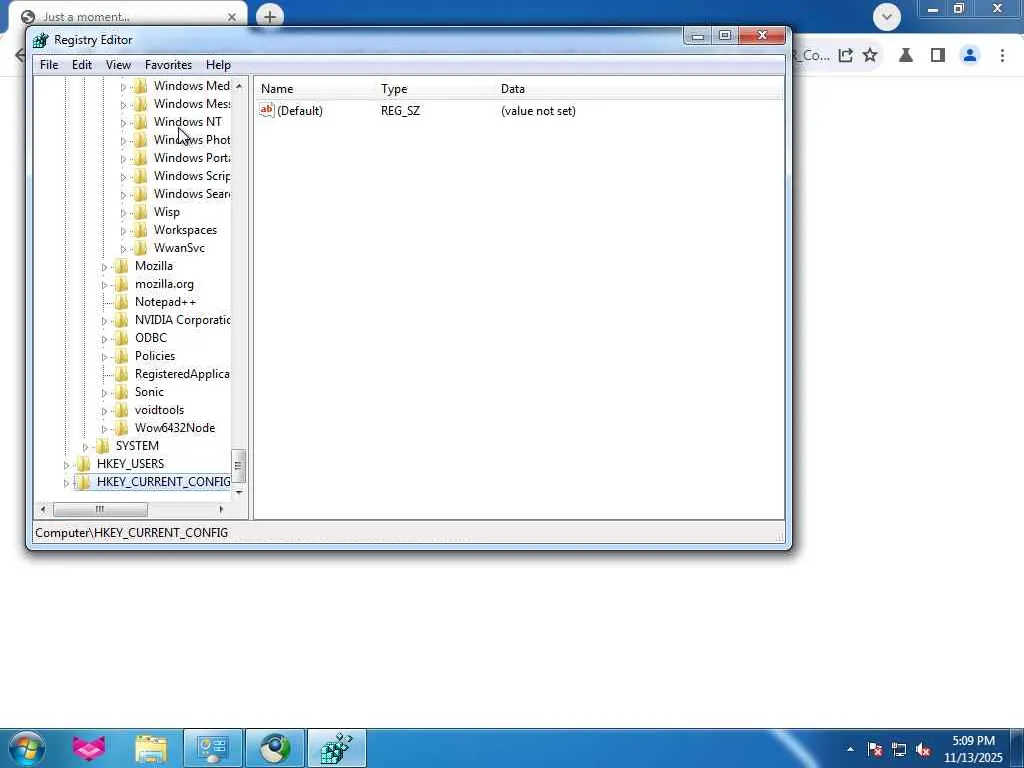Open the Help menu
Screen dimensions: 1024x768
pyautogui.click(x=218, y=65)
